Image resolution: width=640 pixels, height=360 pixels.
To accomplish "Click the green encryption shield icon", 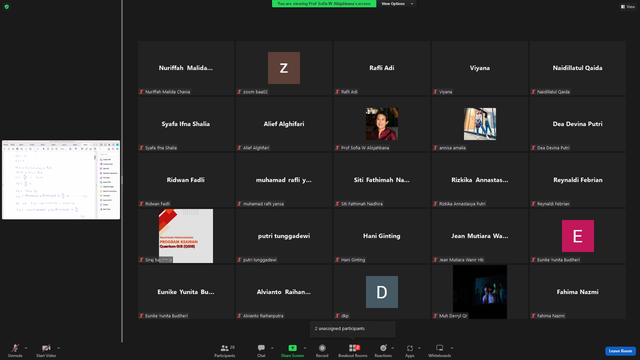I will [x=7, y=7].
